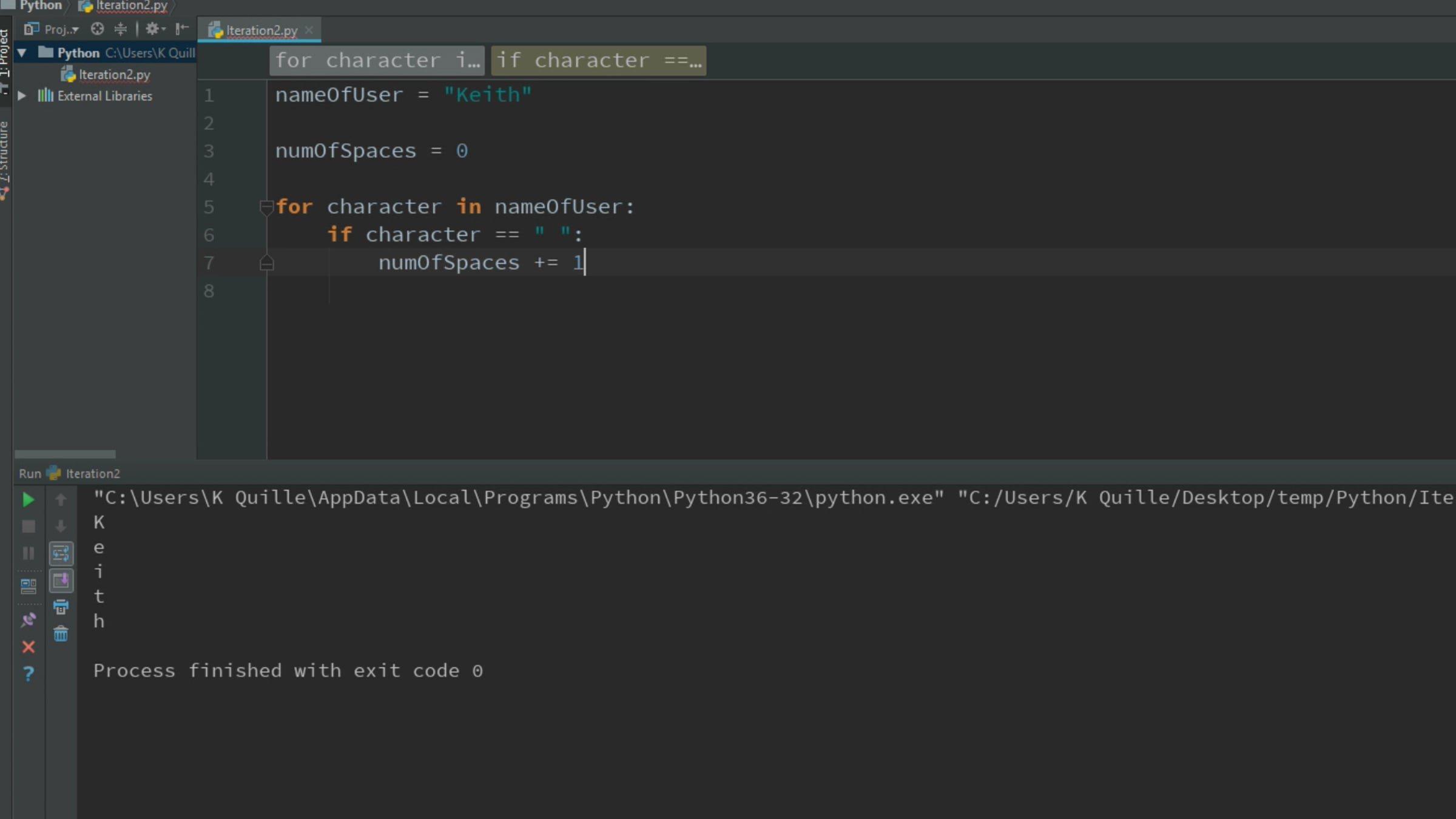Viewport: 1456px width, 819px height.
Task: Click 'numOfSpaces += 1' on line 7
Action: (x=480, y=263)
